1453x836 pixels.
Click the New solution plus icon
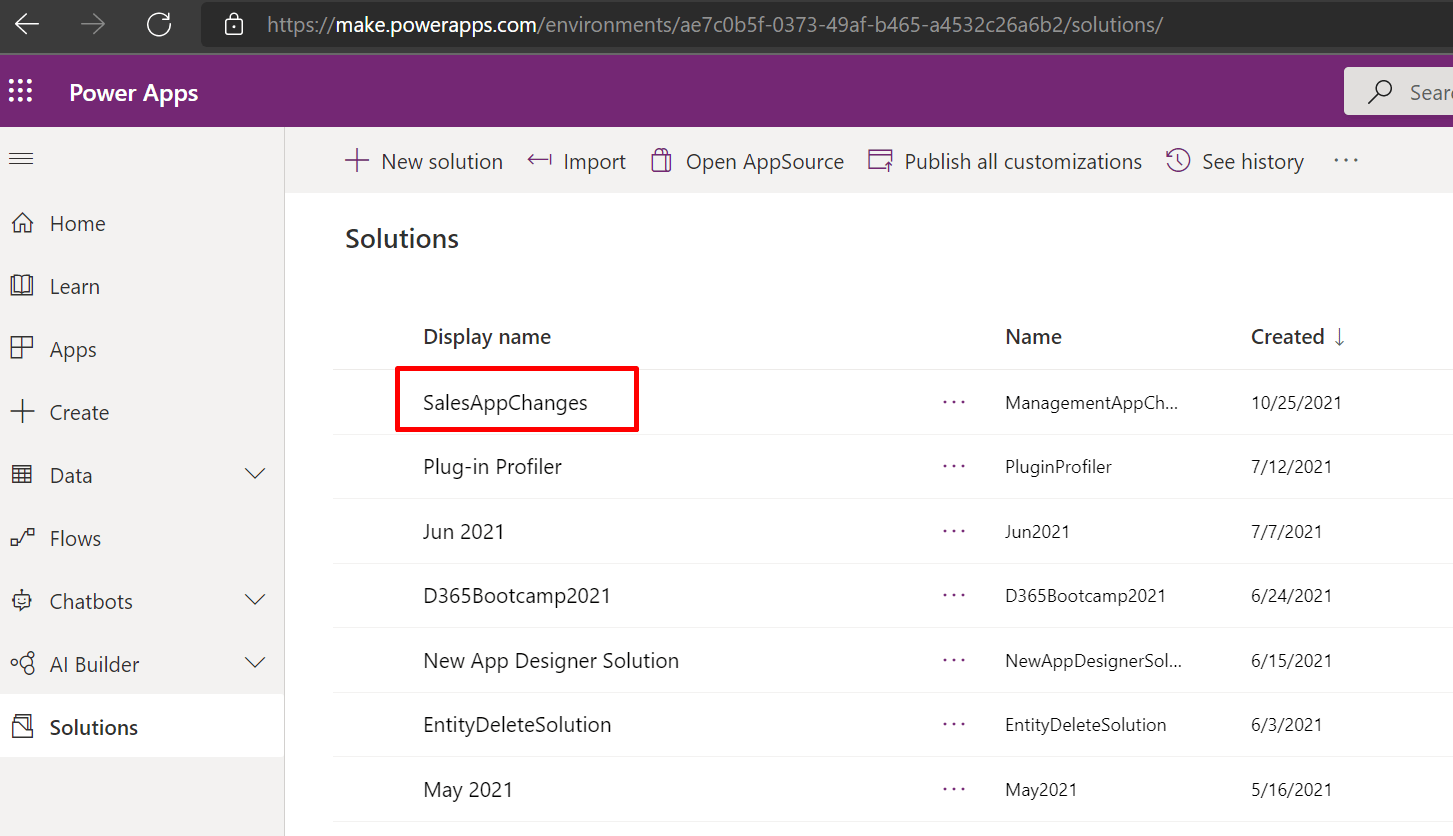click(357, 161)
